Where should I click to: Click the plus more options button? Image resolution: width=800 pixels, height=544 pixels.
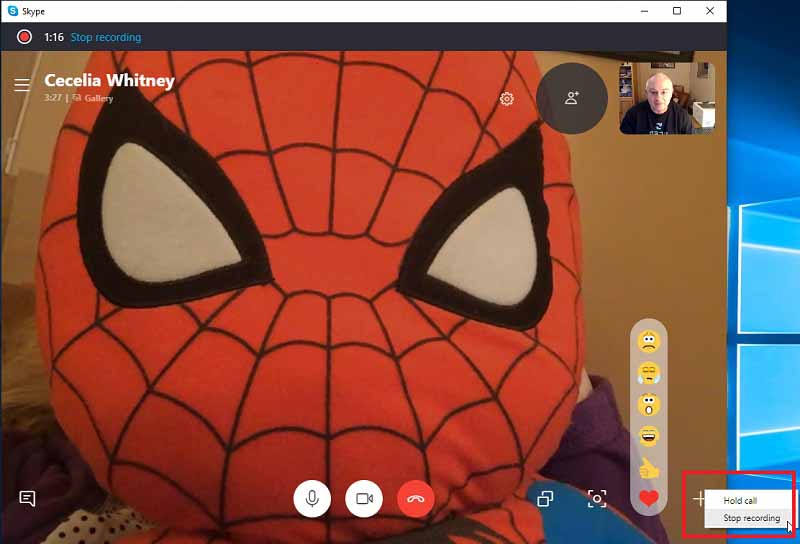(x=699, y=498)
